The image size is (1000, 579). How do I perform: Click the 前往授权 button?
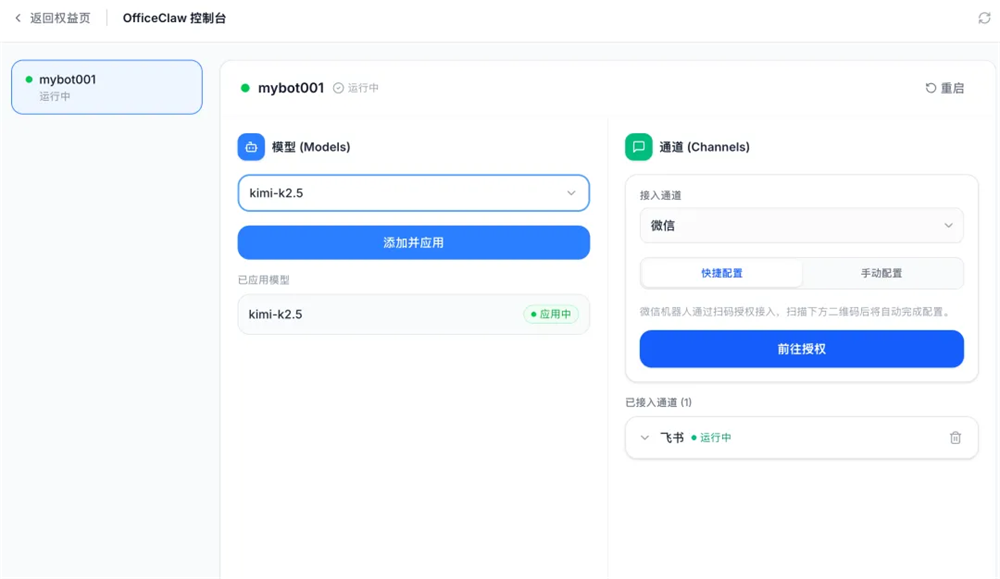(801, 349)
